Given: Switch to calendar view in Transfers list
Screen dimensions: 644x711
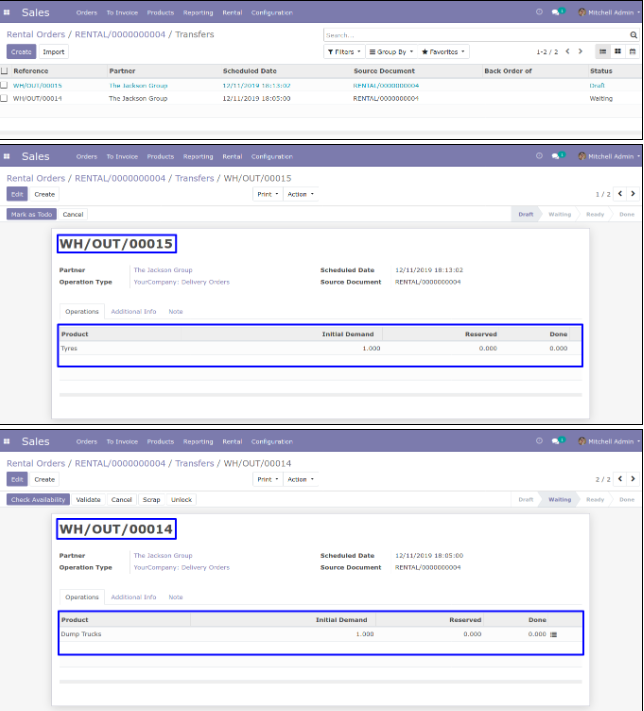Looking at the screenshot, I should coord(632,51).
